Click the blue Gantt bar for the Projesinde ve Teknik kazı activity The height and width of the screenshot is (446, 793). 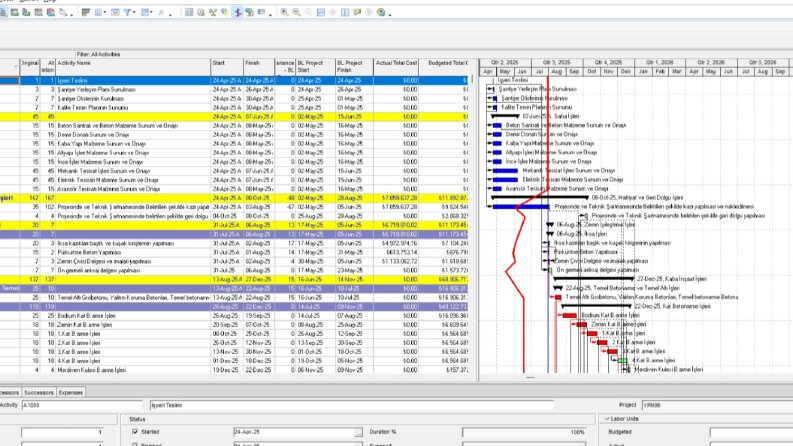(520, 206)
